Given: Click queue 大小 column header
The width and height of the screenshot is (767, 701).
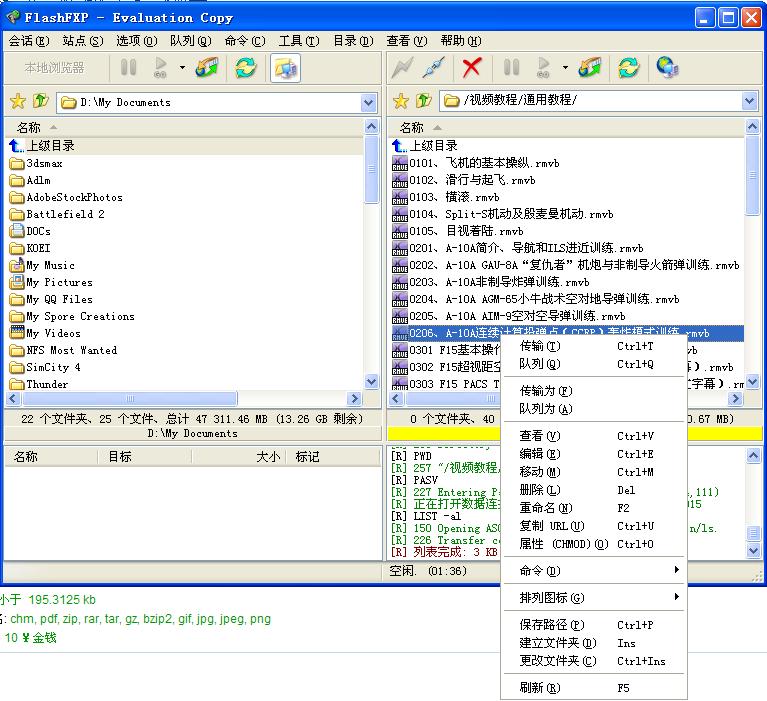Looking at the screenshot, I should point(238,457).
